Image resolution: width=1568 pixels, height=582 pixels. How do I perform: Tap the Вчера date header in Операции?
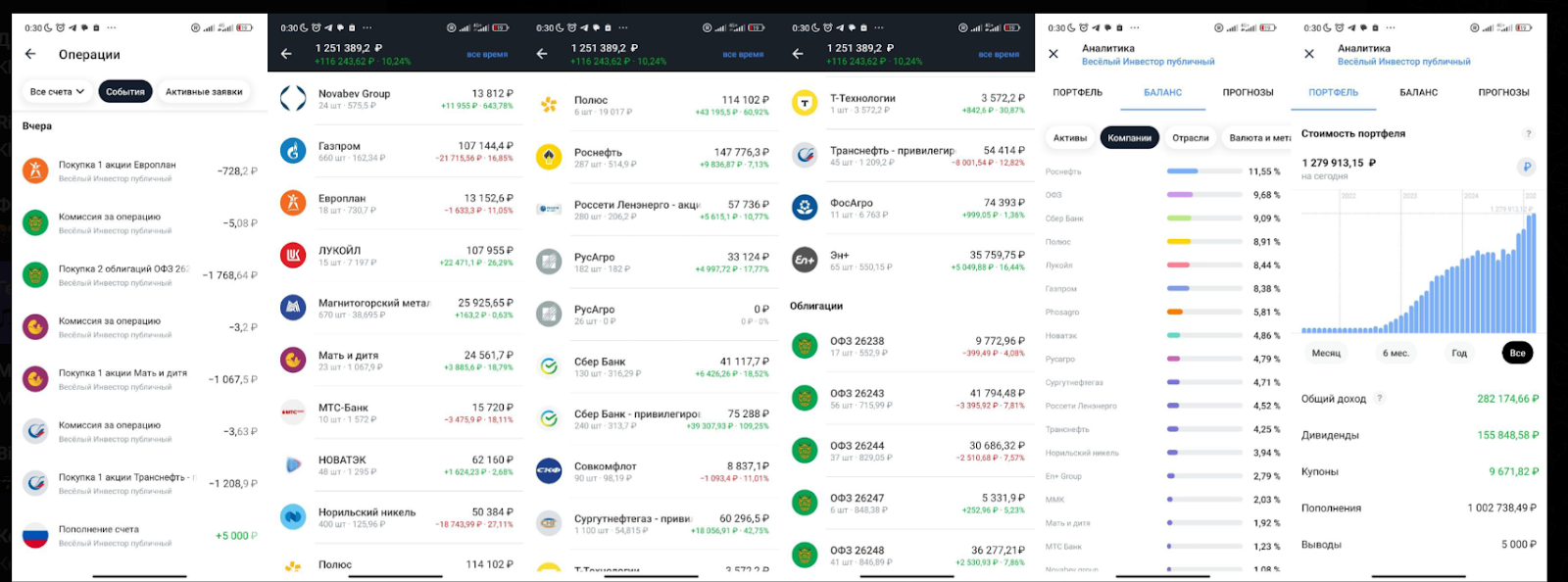[x=37, y=126]
